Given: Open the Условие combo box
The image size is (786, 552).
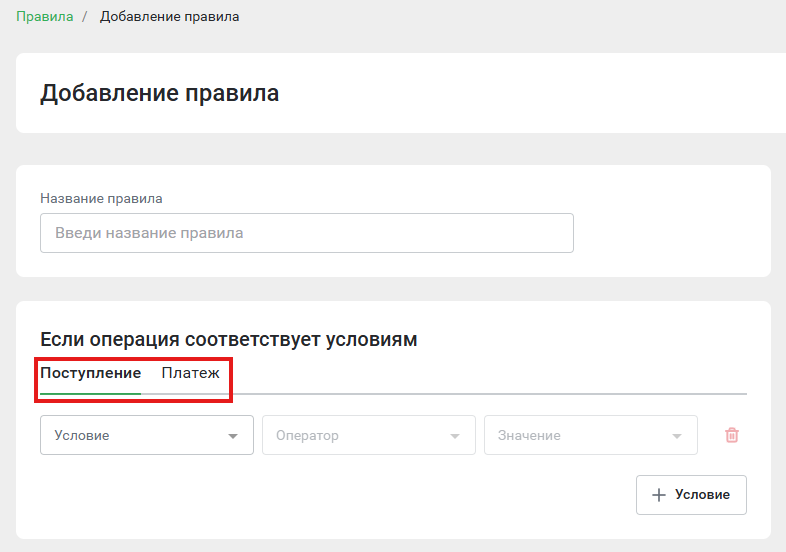Looking at the screenshot, I should (x=147, y=435).
